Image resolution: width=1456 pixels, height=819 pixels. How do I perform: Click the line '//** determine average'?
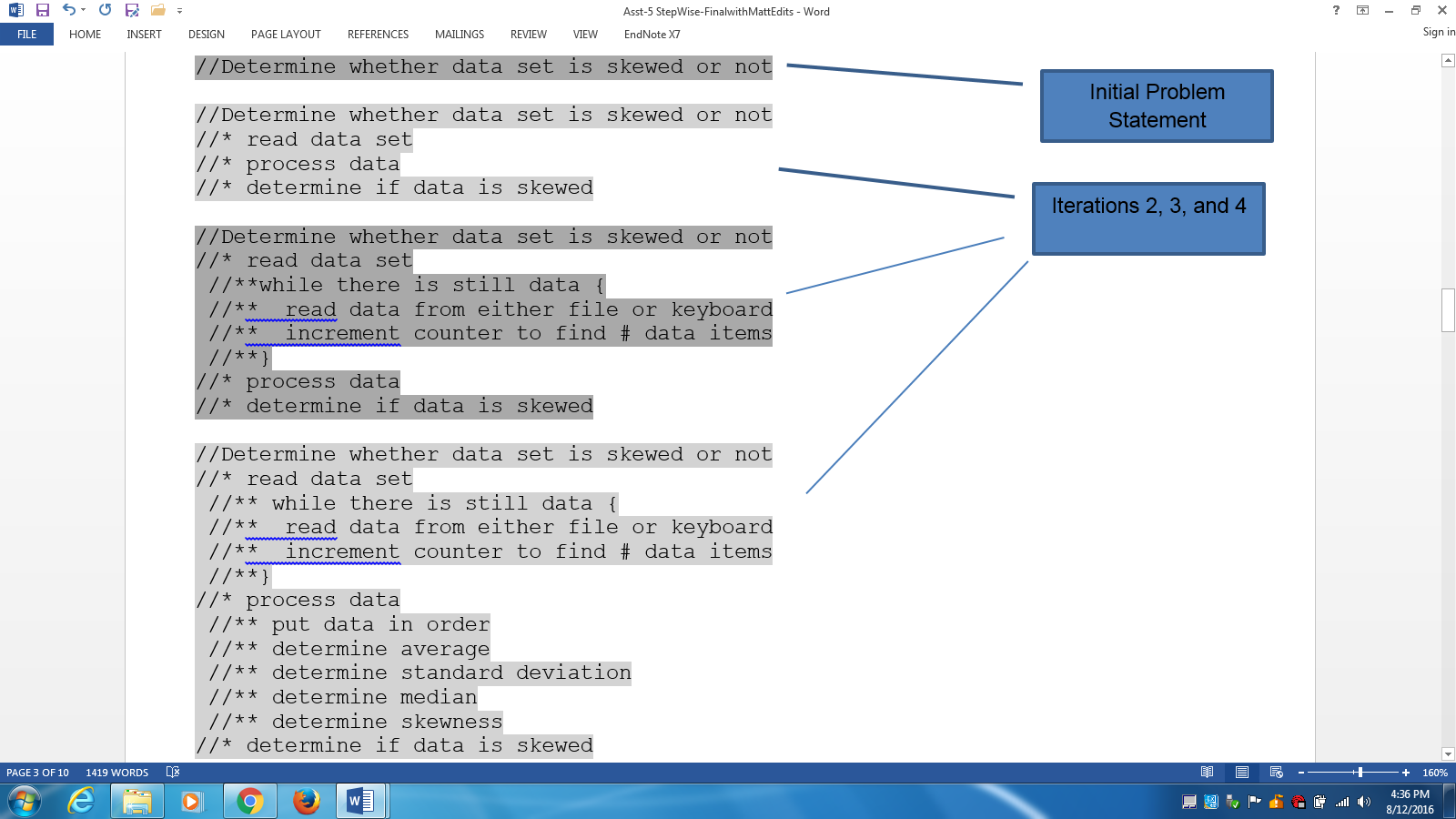pos(349,649)
